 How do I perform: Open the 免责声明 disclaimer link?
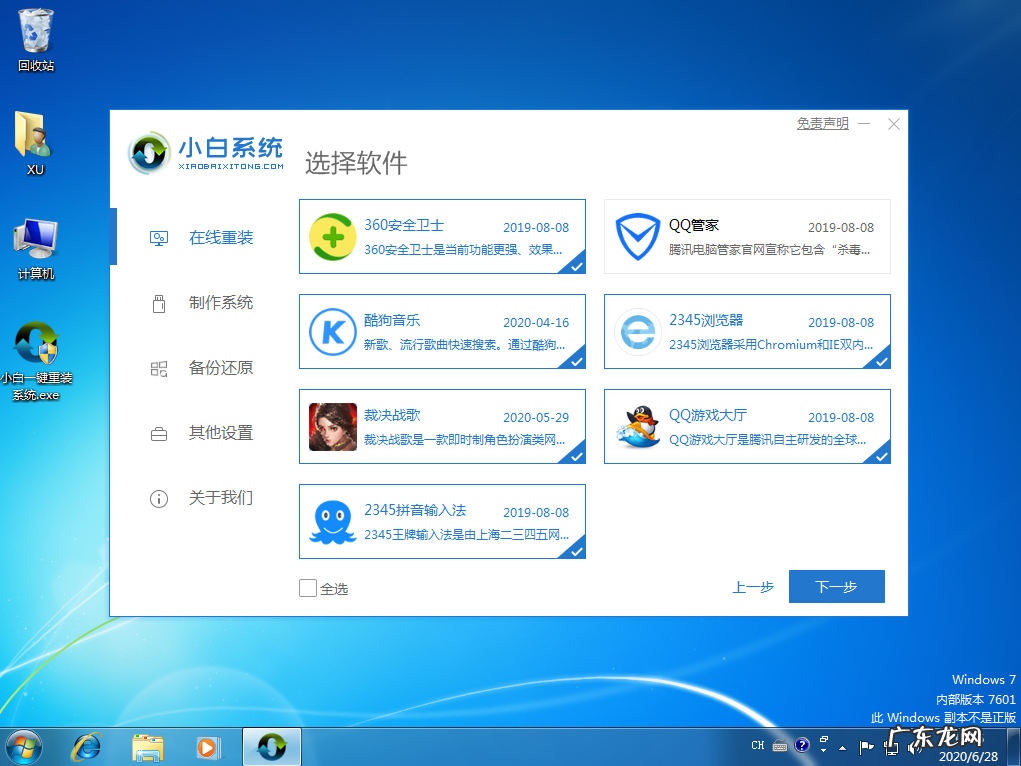(821, 122)
